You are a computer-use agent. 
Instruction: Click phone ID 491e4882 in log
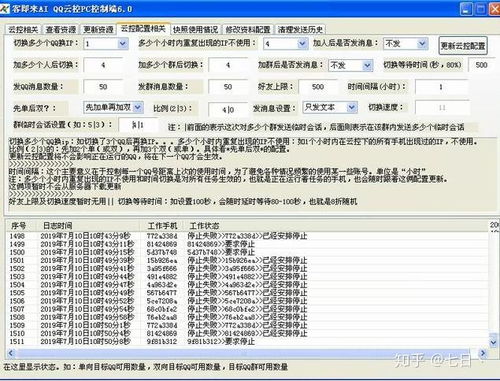[162, 277]
